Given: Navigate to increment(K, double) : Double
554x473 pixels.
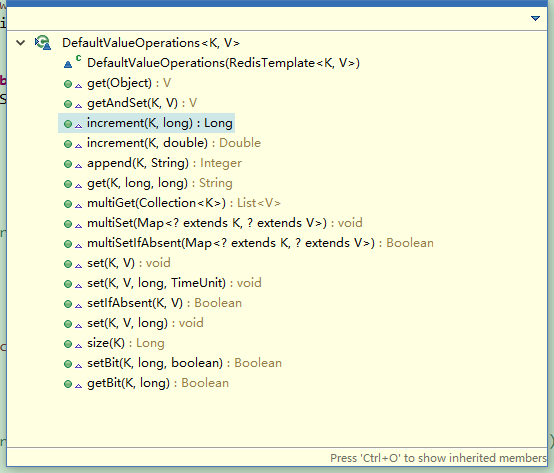Looking at the screenshot, I should [x=174, y=143].
